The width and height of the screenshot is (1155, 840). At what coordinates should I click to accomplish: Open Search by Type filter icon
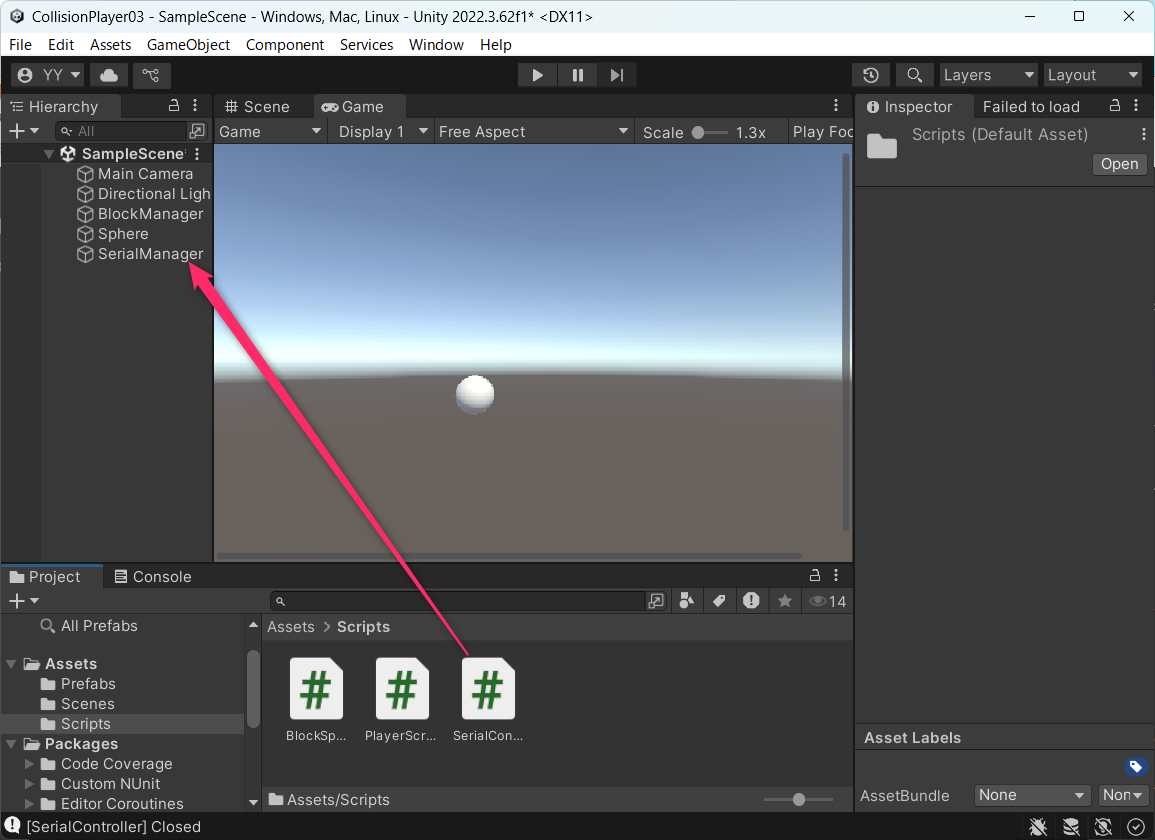[x=687, y=601]
